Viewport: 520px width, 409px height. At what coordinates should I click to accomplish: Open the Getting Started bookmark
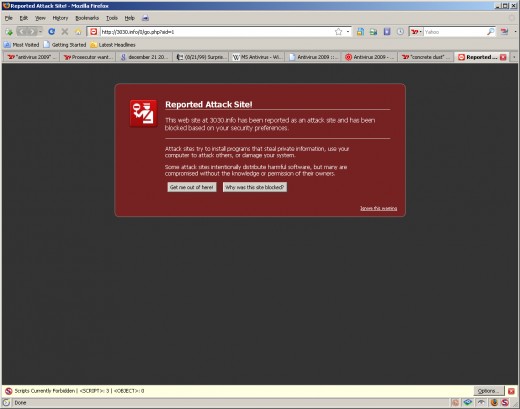coord(65,45)
